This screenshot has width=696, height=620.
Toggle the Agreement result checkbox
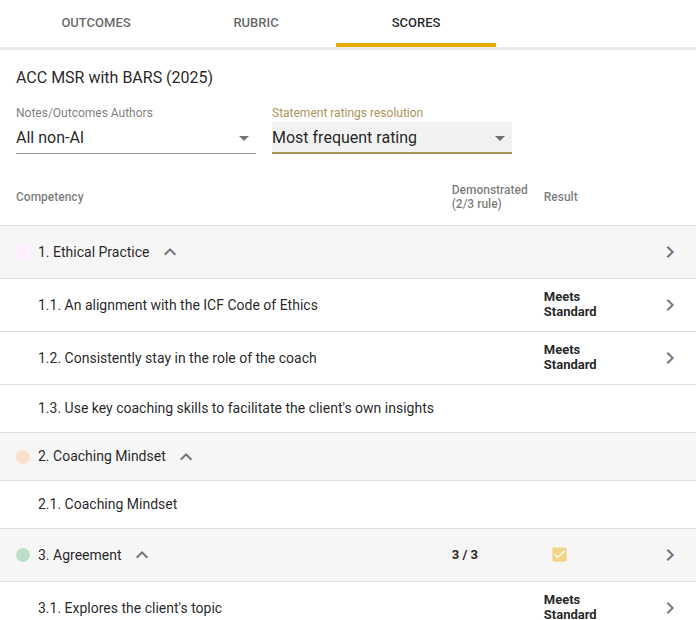559,555
